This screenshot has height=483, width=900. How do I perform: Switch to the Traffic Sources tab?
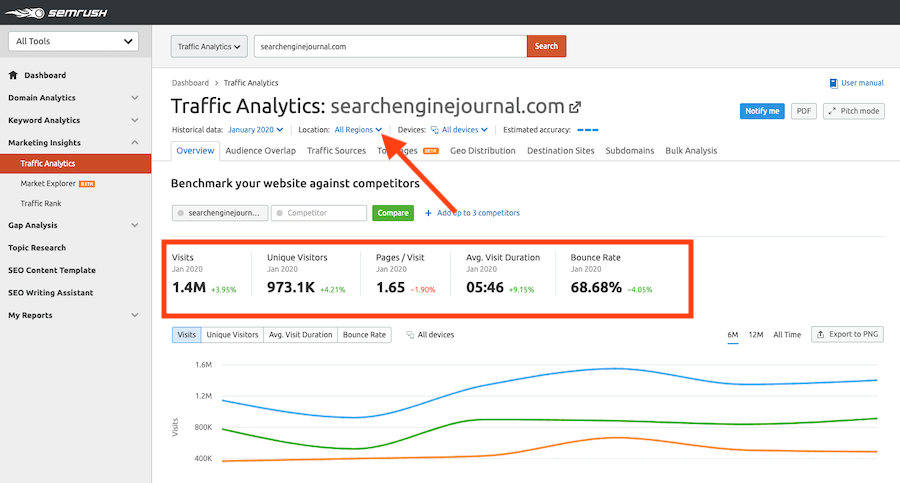tap(336, 150)
